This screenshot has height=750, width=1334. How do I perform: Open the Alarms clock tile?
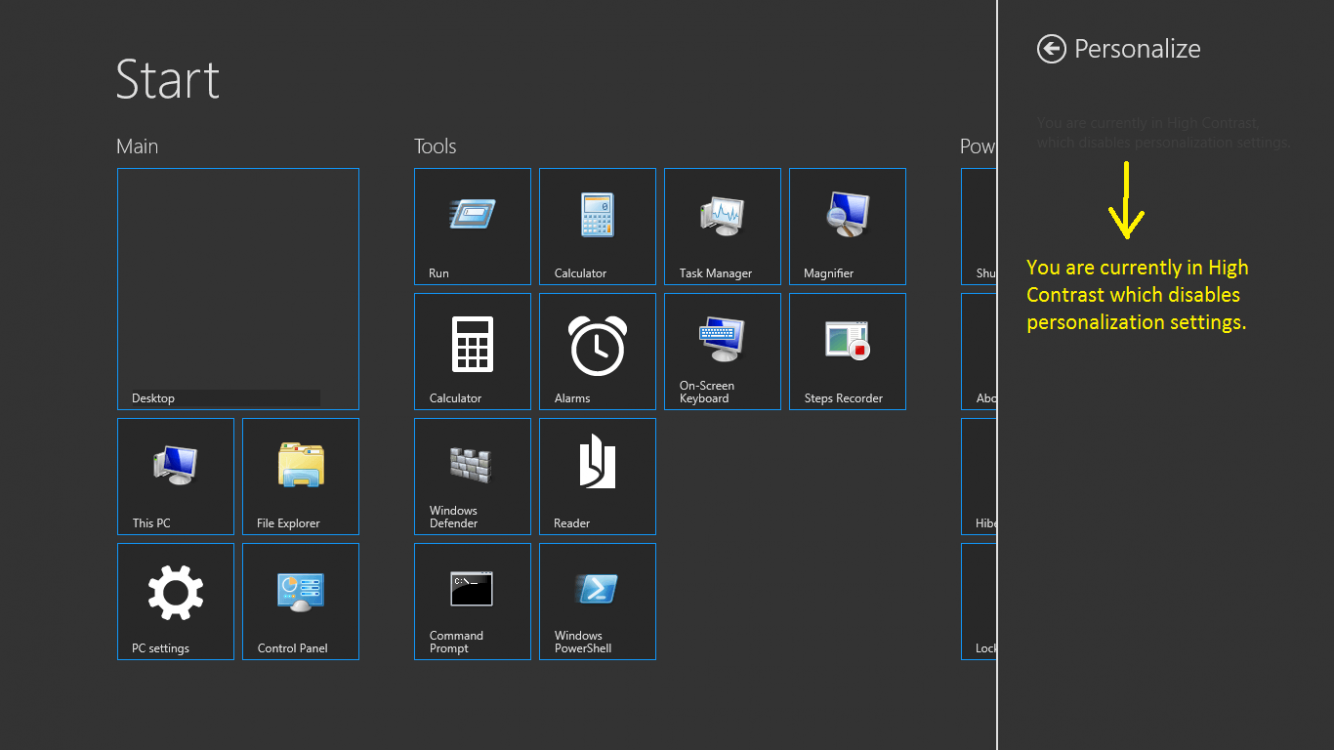pos(597,352)
